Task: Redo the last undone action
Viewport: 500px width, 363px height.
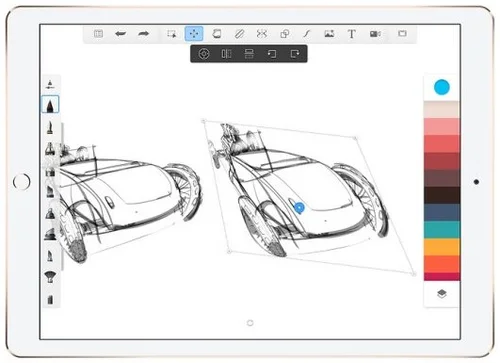Action: tap(143, 34)
